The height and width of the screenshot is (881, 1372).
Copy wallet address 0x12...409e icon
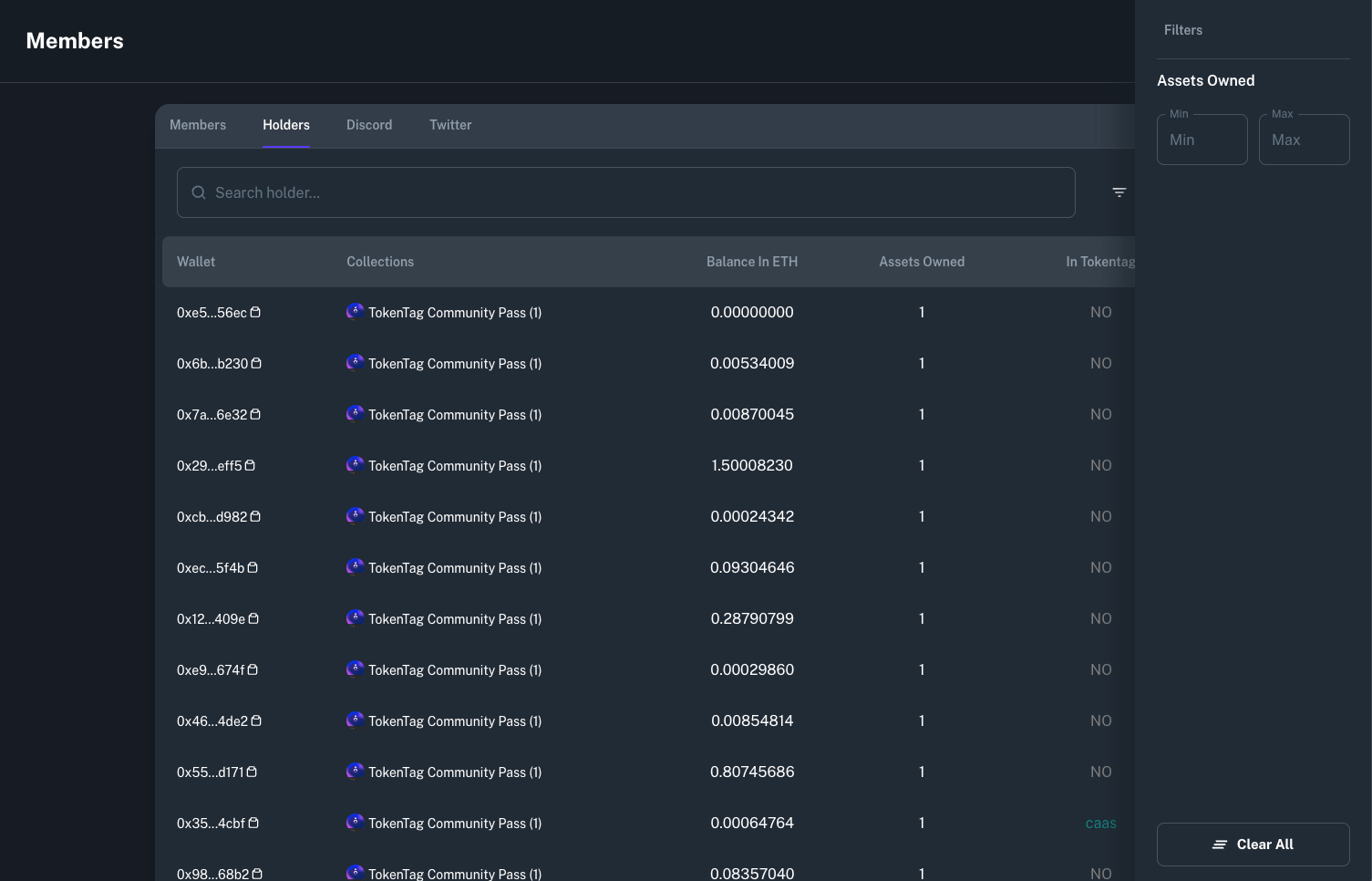point(253,618)
